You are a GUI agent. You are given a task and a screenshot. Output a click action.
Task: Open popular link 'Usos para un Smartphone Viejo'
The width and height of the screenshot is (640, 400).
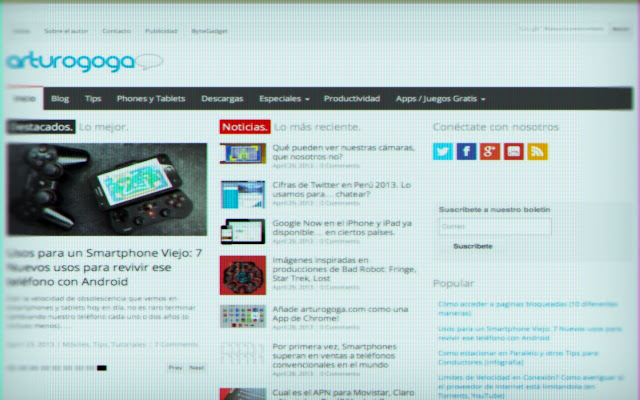(x=530, y=333)
